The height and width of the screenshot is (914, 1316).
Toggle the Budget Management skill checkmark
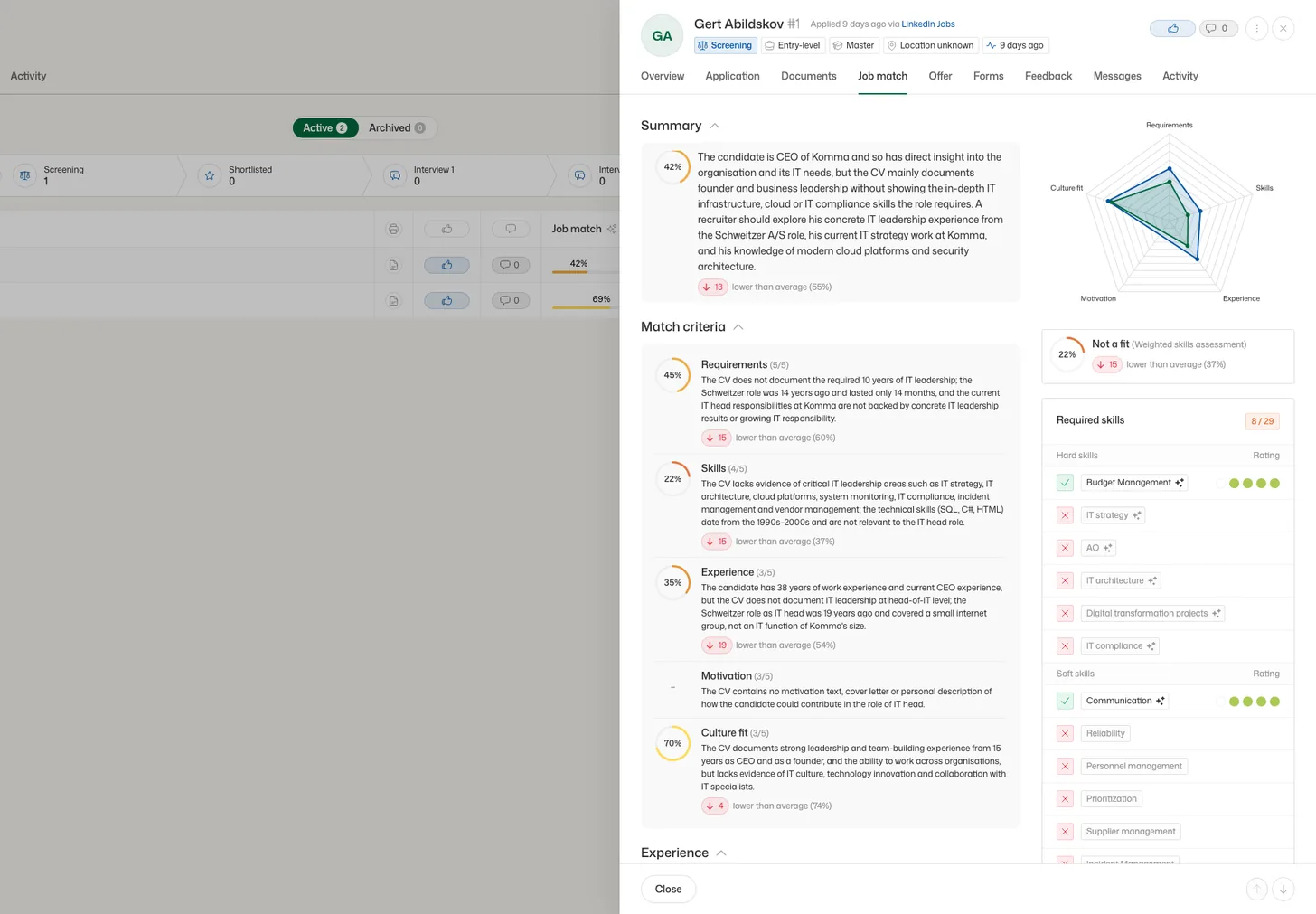pos(1065,483)
